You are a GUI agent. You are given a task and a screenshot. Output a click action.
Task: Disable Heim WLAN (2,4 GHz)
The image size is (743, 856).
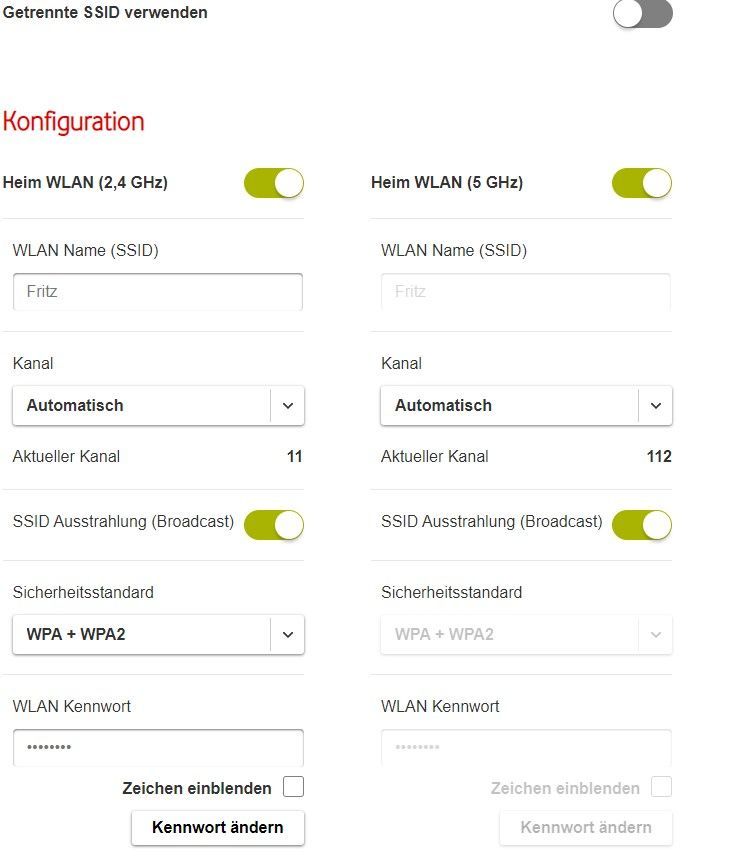point(273,183)
